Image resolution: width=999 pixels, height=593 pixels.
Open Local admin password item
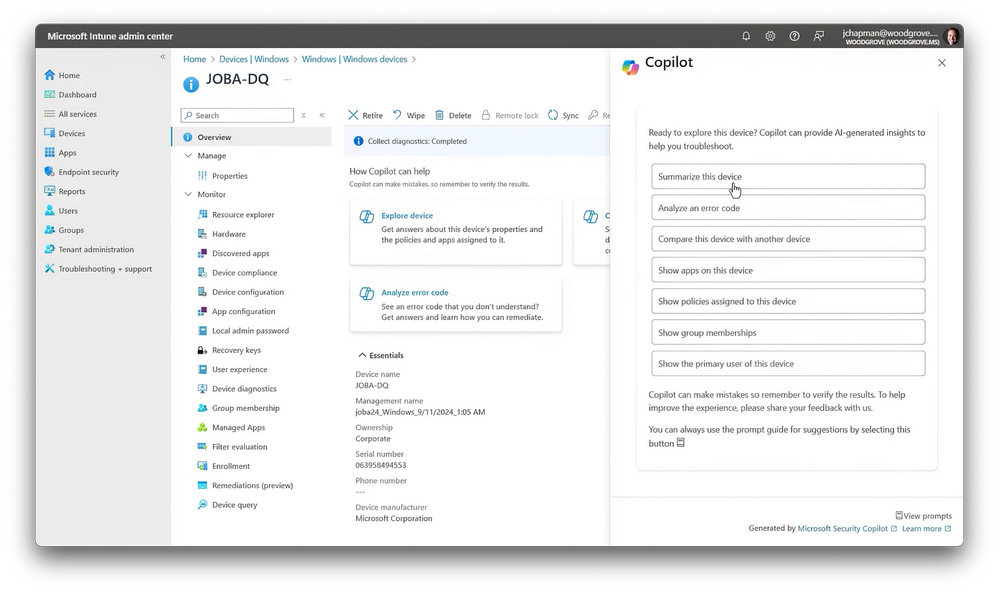[x=250, y=331]
